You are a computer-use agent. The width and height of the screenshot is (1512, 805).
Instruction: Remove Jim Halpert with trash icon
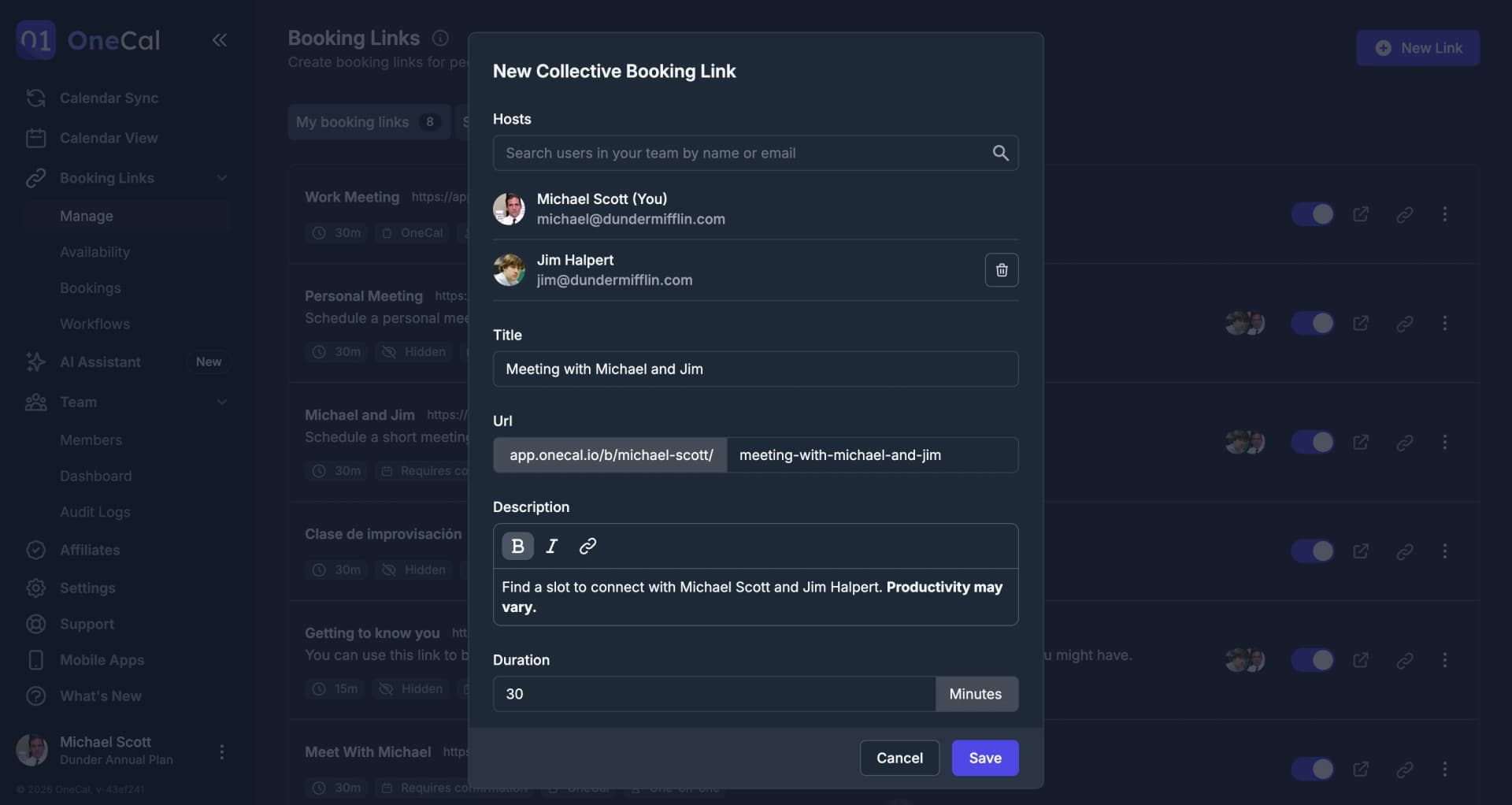point(1002,270)
